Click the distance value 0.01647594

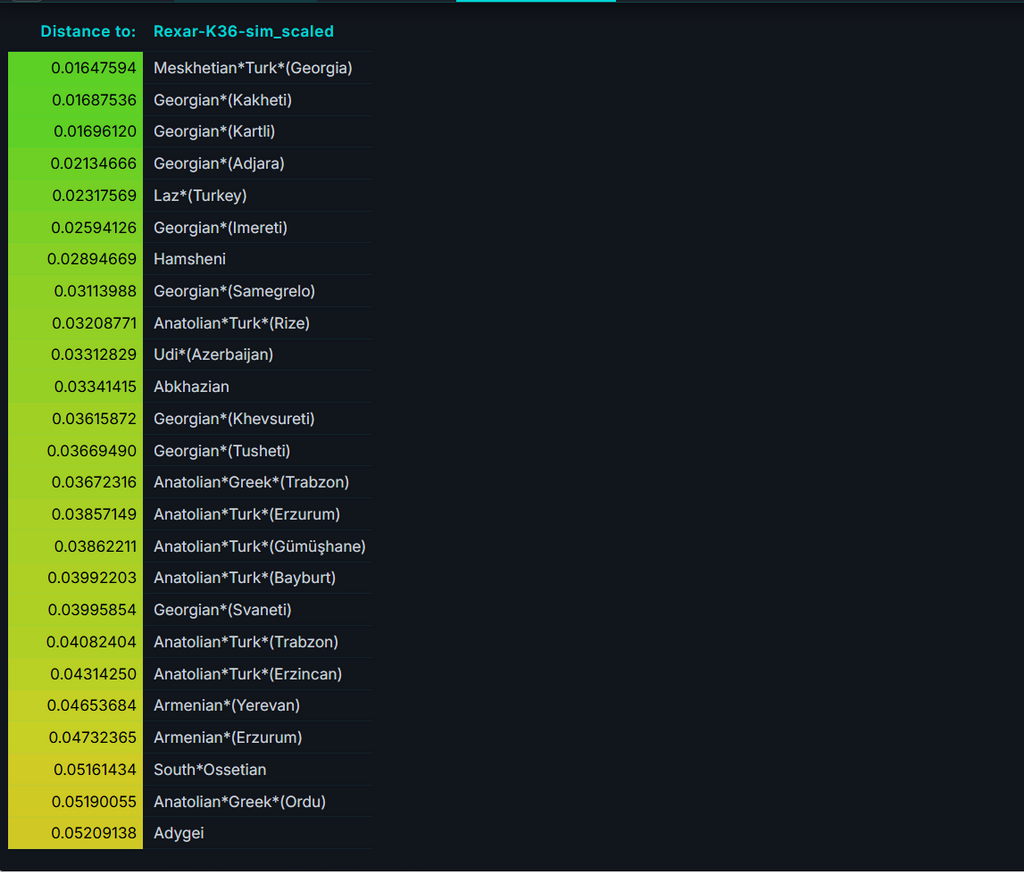click(93, 68)
